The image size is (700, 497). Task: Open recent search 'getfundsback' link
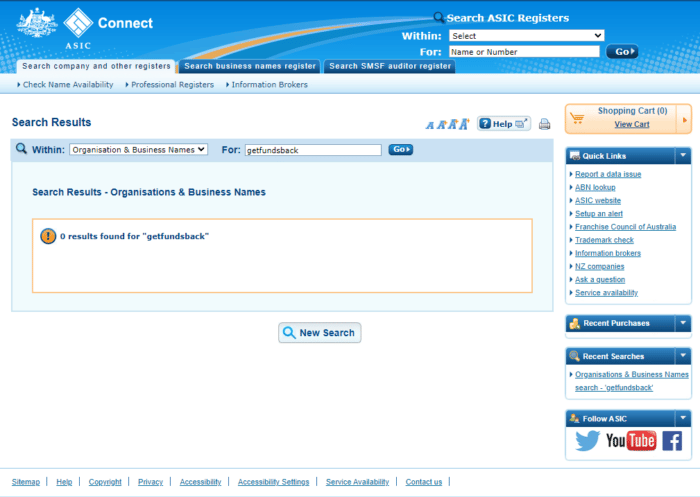[631, 381]
